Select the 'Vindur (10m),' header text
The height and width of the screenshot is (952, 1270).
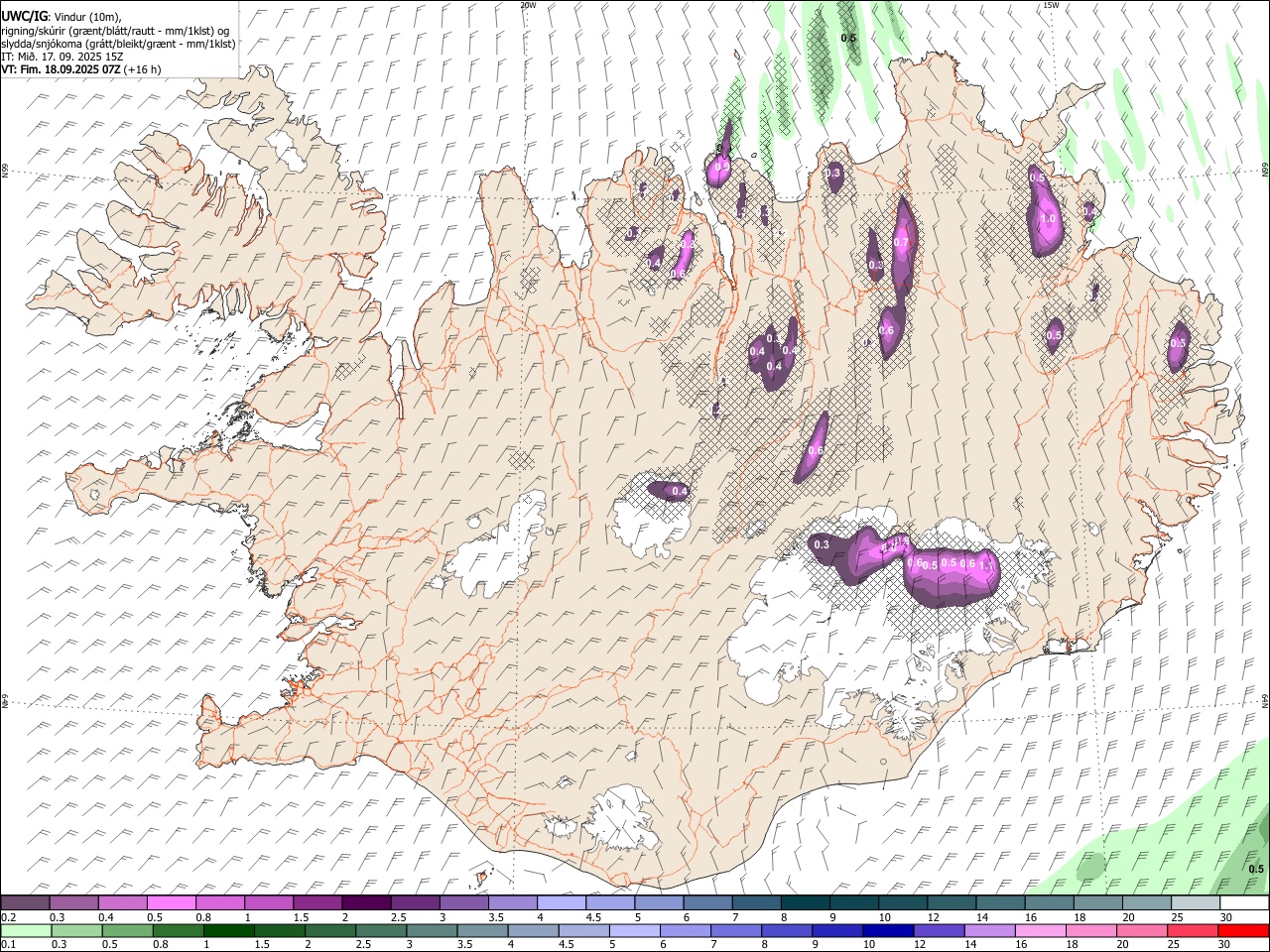pyautogui.click(x=87, y=16)
